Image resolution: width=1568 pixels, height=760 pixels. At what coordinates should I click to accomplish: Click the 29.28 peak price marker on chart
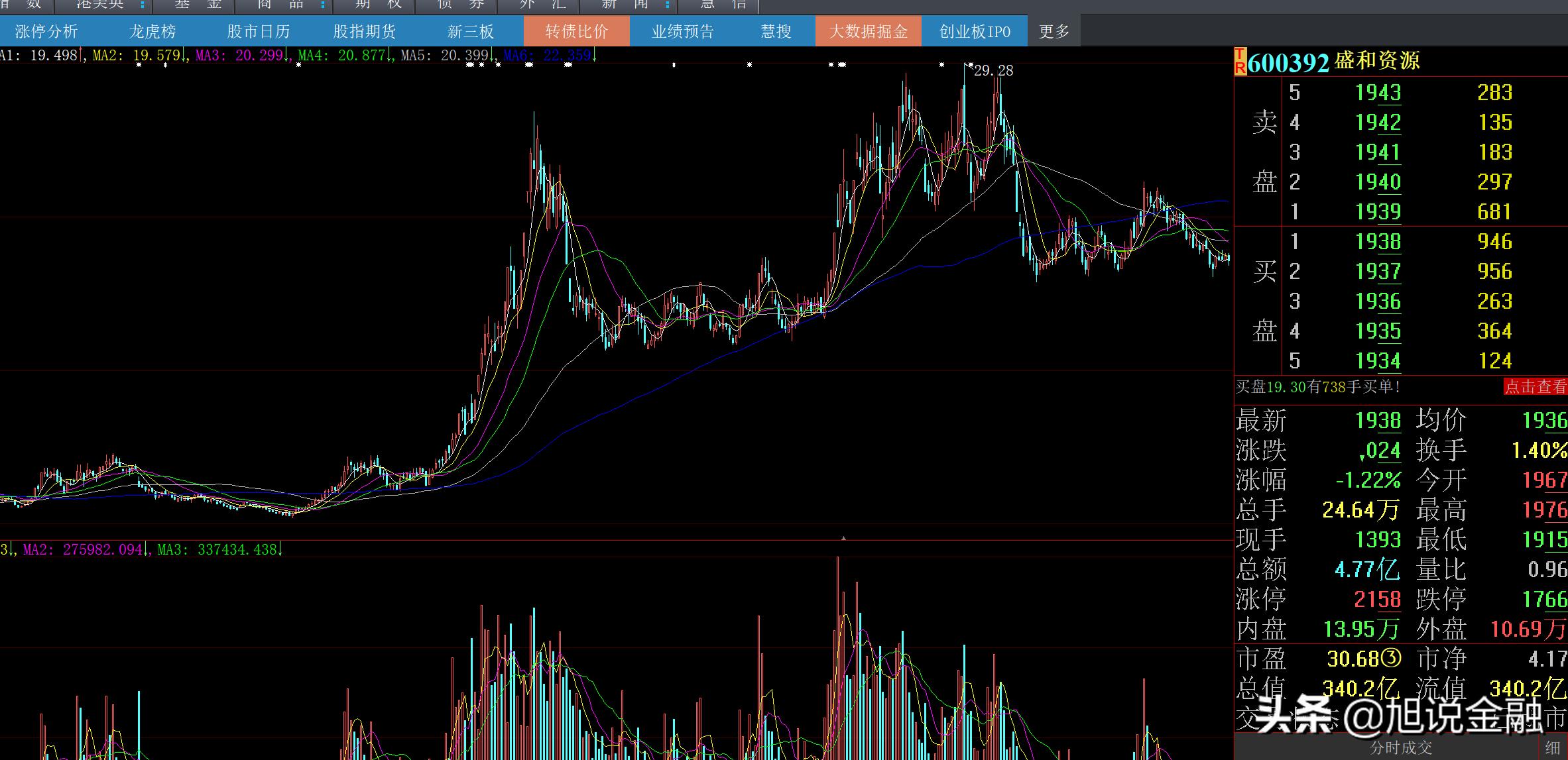coord(993,70)
